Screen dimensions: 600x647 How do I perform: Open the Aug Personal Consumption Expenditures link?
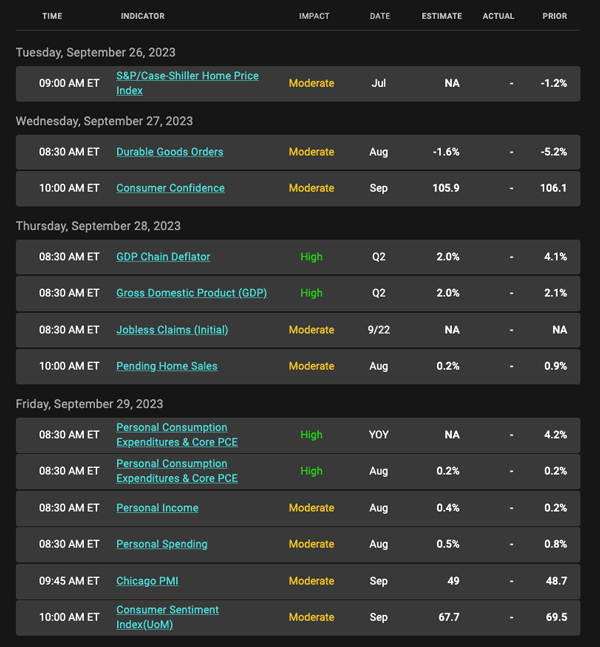[x=177, y=471]
